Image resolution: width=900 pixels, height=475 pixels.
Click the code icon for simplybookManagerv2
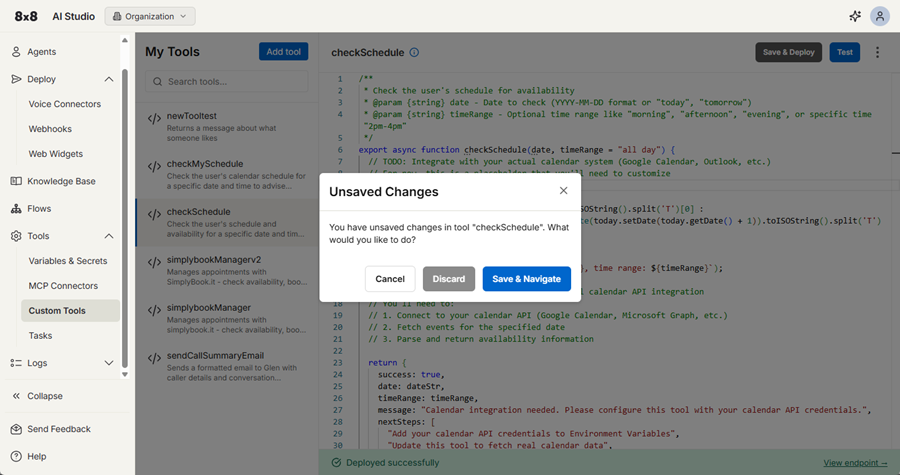coord(154,262)
